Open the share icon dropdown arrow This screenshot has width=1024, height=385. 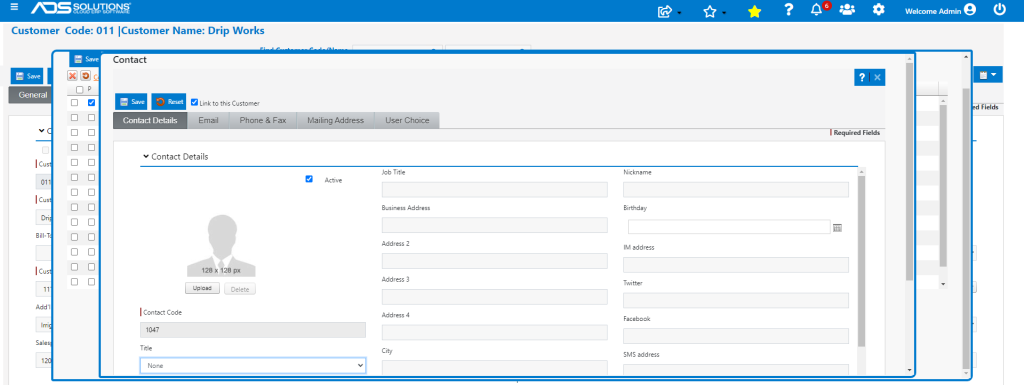[680, 13]
